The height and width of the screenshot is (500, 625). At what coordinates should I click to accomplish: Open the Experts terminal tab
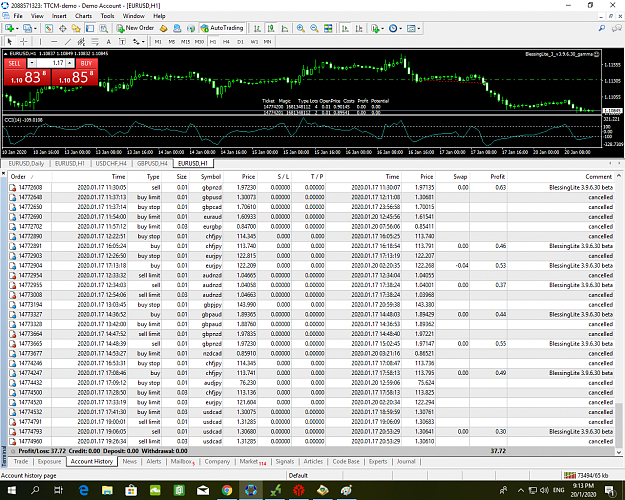(x=378, y=461)
